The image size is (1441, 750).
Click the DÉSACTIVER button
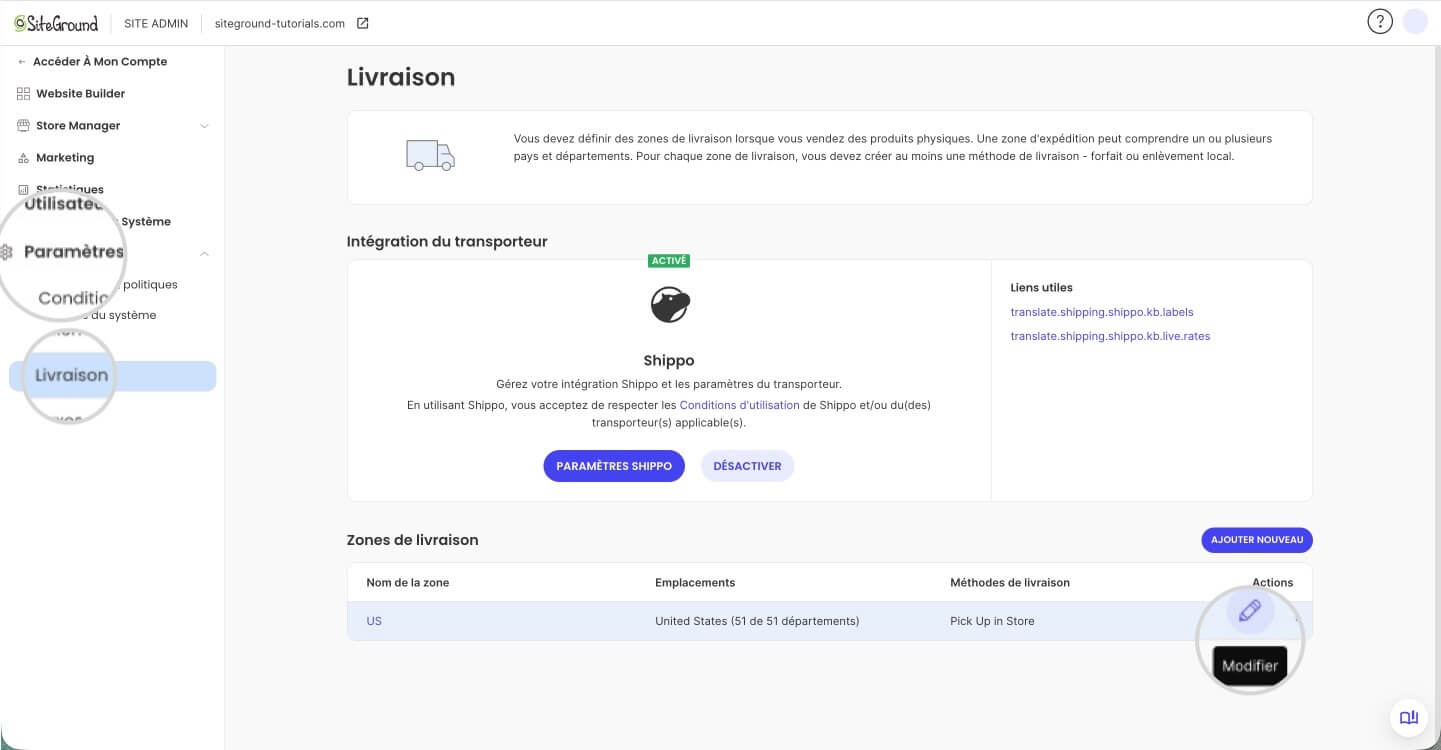point(747,466)
